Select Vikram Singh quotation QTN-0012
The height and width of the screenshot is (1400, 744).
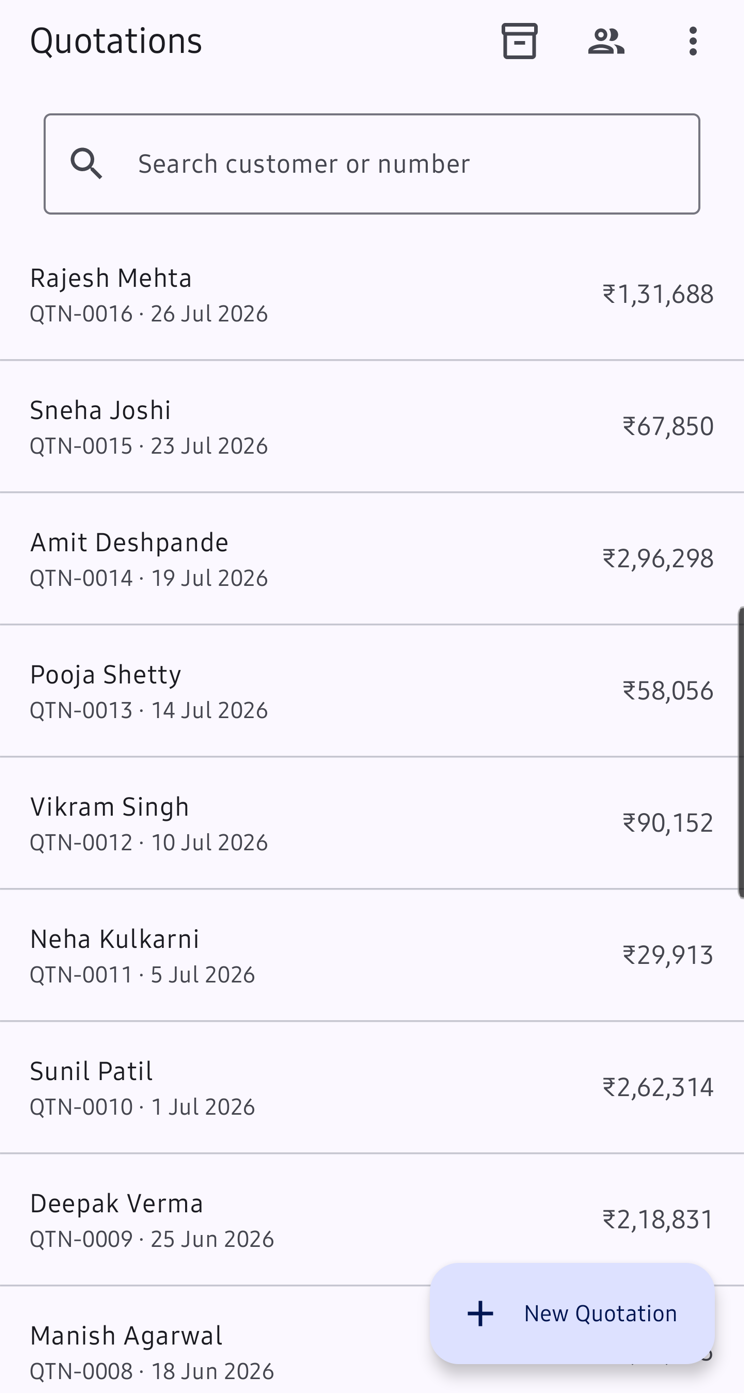372,823
